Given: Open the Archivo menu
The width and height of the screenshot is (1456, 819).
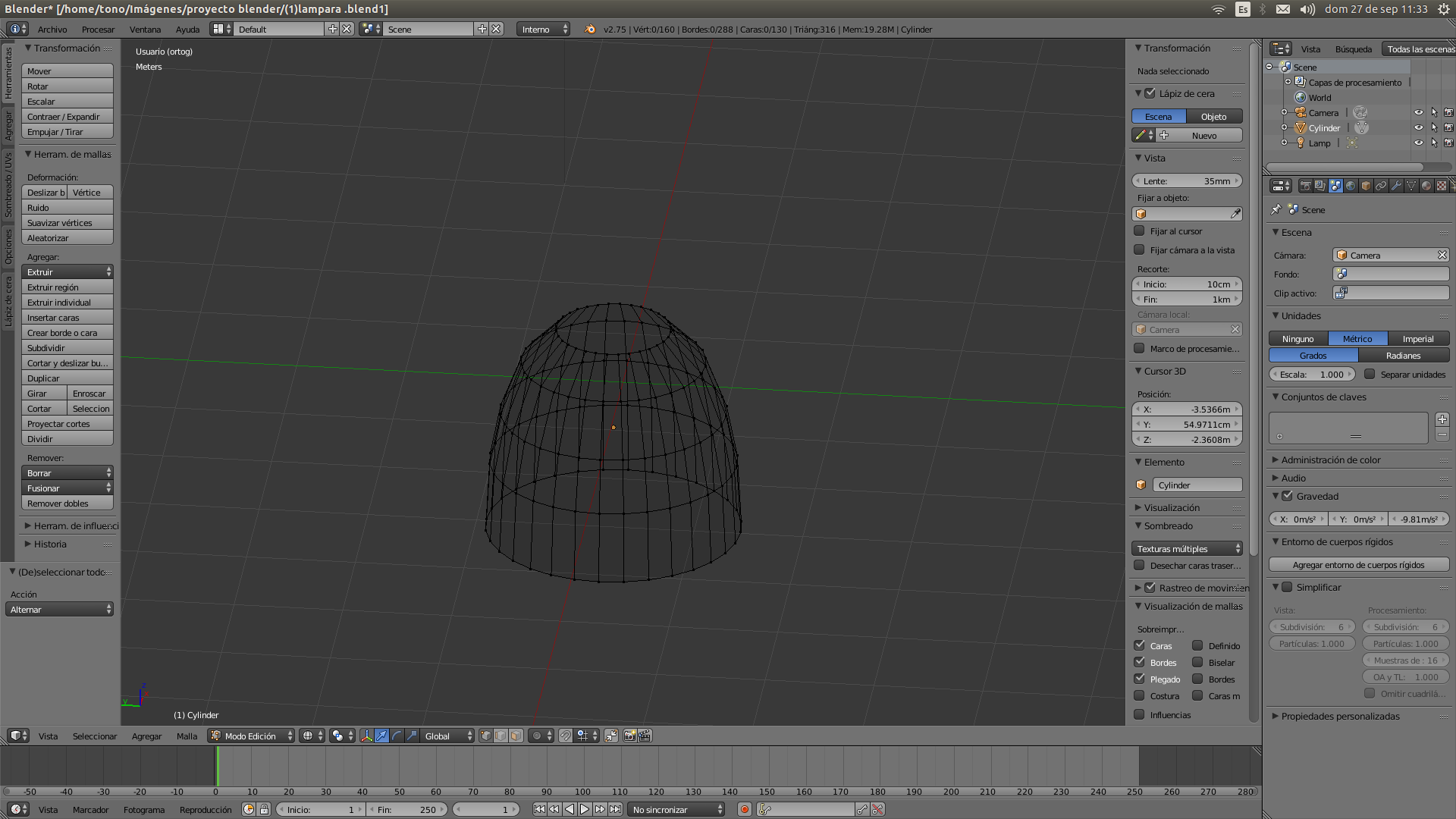Looking at the screenshot, I should [52, 30].
